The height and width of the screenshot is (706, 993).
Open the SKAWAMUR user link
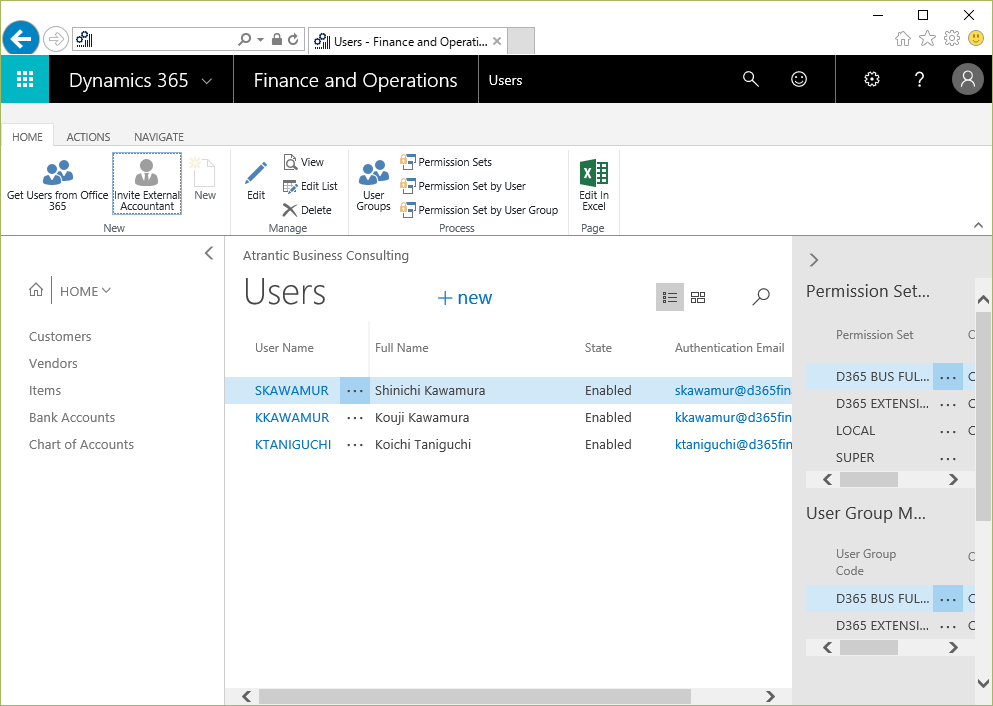(291, 391)
